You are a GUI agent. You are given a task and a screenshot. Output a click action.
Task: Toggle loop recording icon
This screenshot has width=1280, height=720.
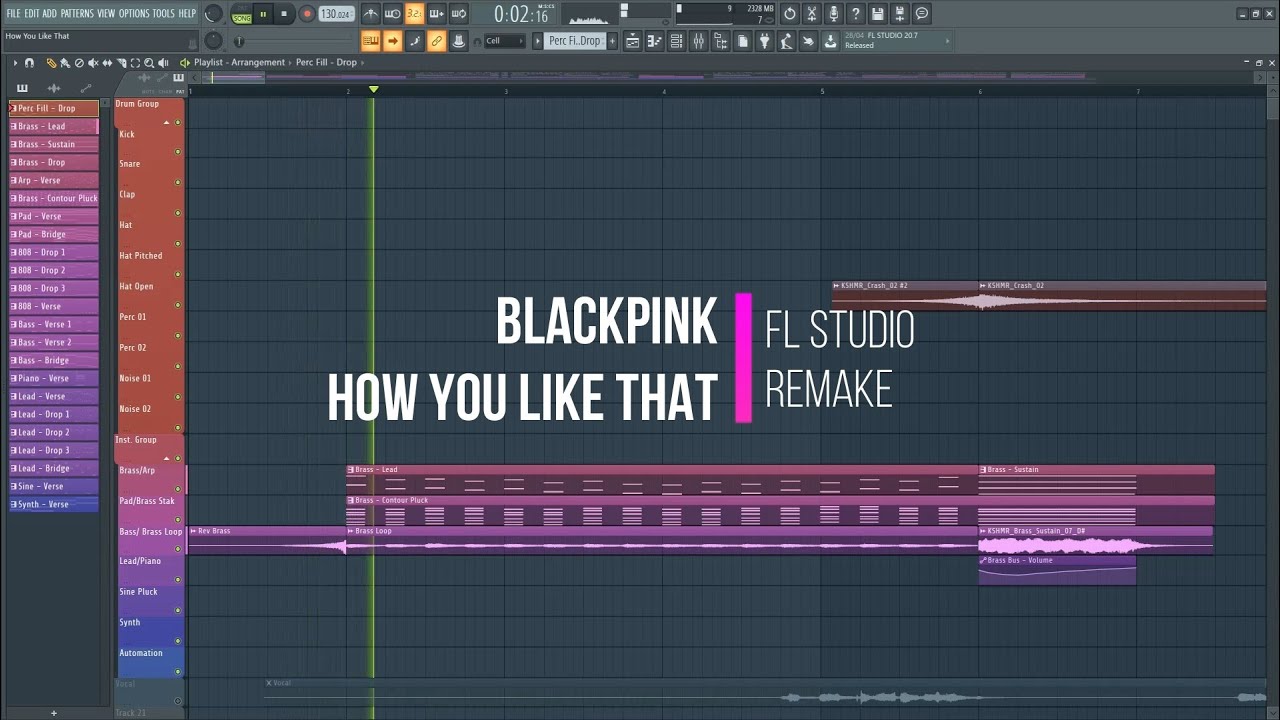click(458, 14)
